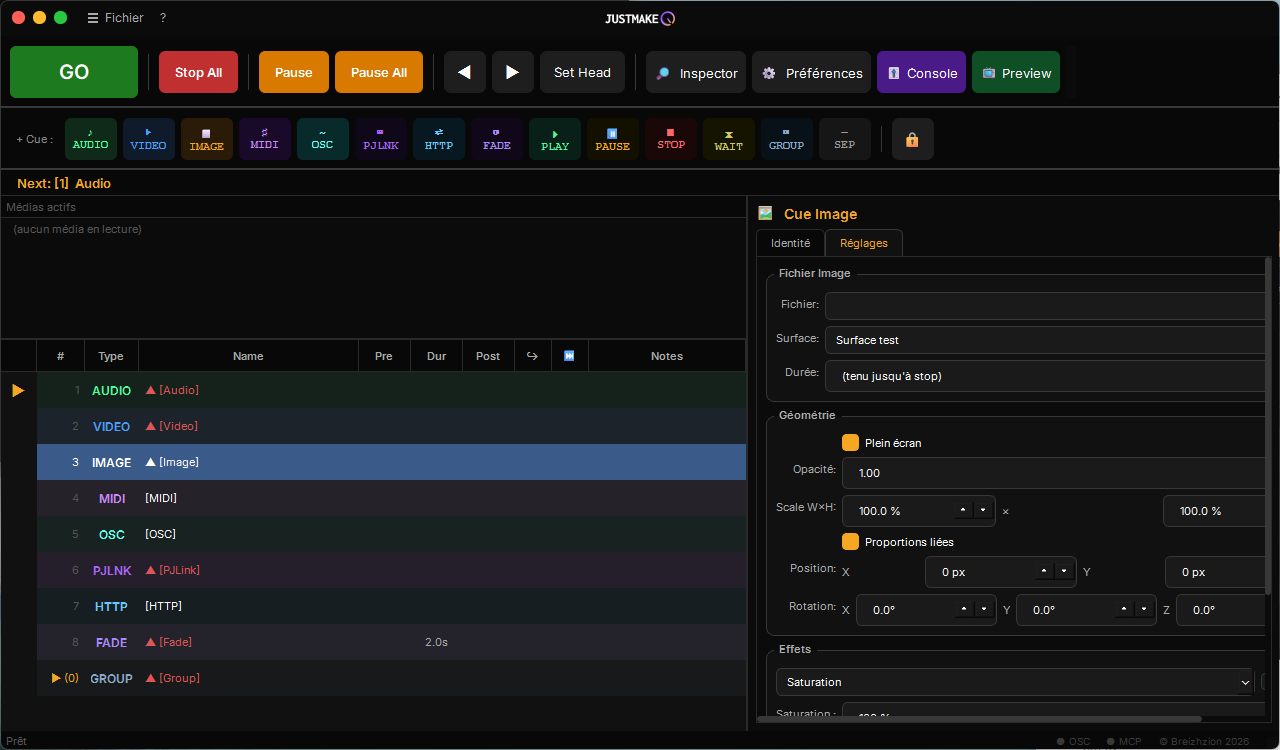Click the green GO button
The image size is (1280, 750).
click(74, 72)
